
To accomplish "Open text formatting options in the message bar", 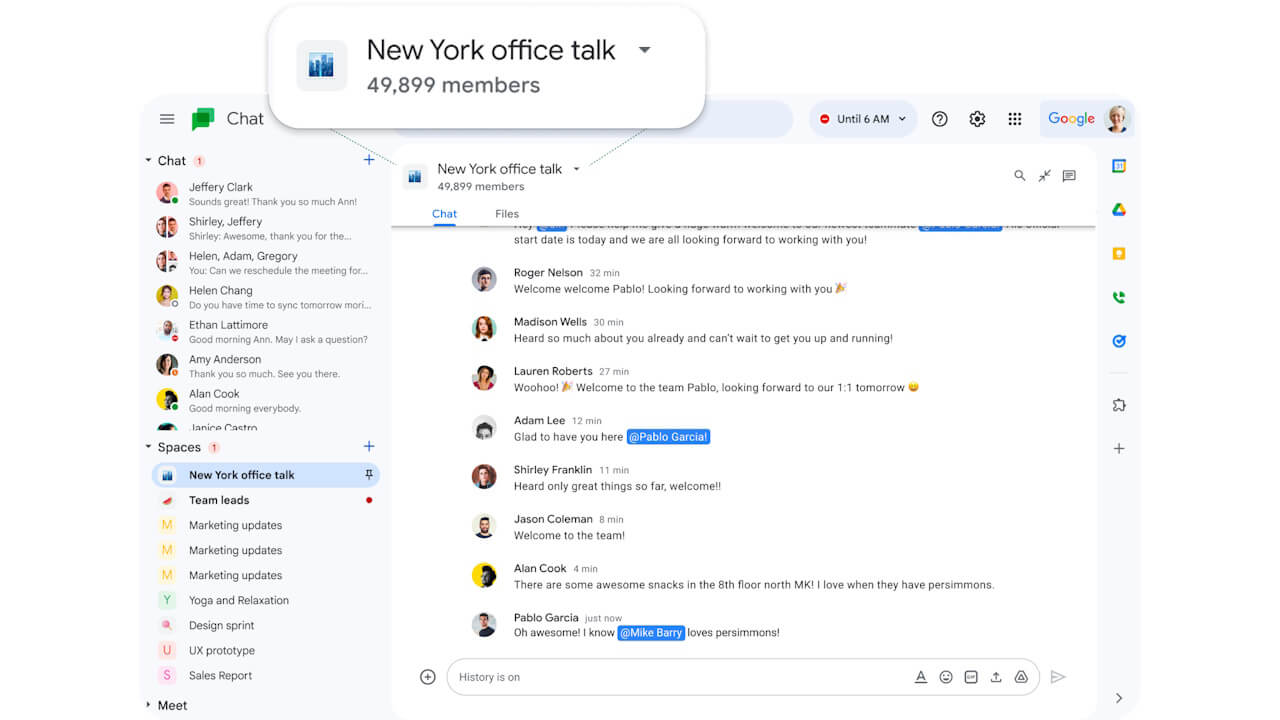I will [921, 677].
